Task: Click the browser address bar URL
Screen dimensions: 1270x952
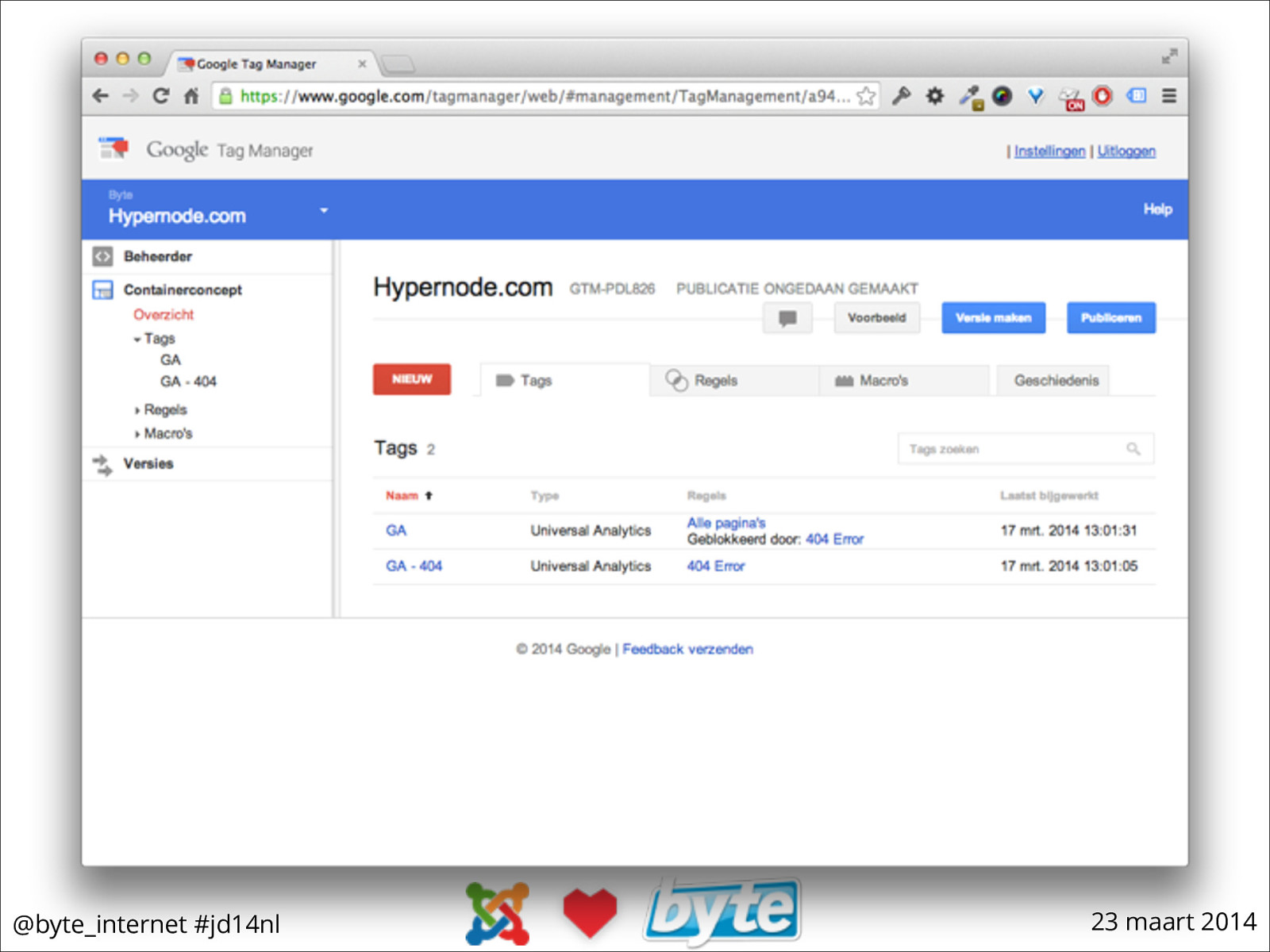Action: tap(545, 96)
